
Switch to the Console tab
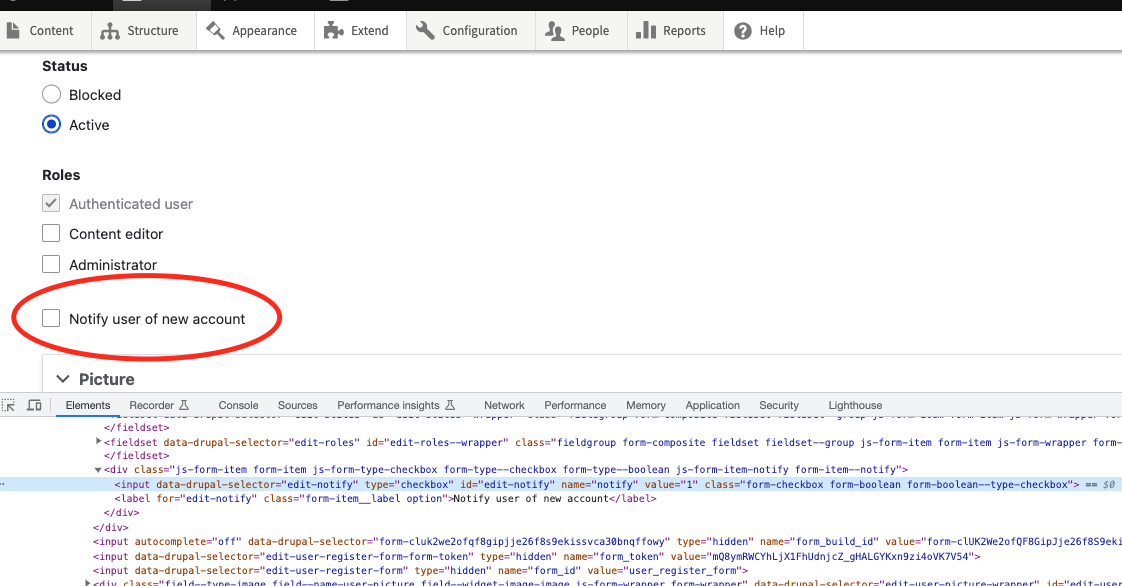click(x=238, y=405)
